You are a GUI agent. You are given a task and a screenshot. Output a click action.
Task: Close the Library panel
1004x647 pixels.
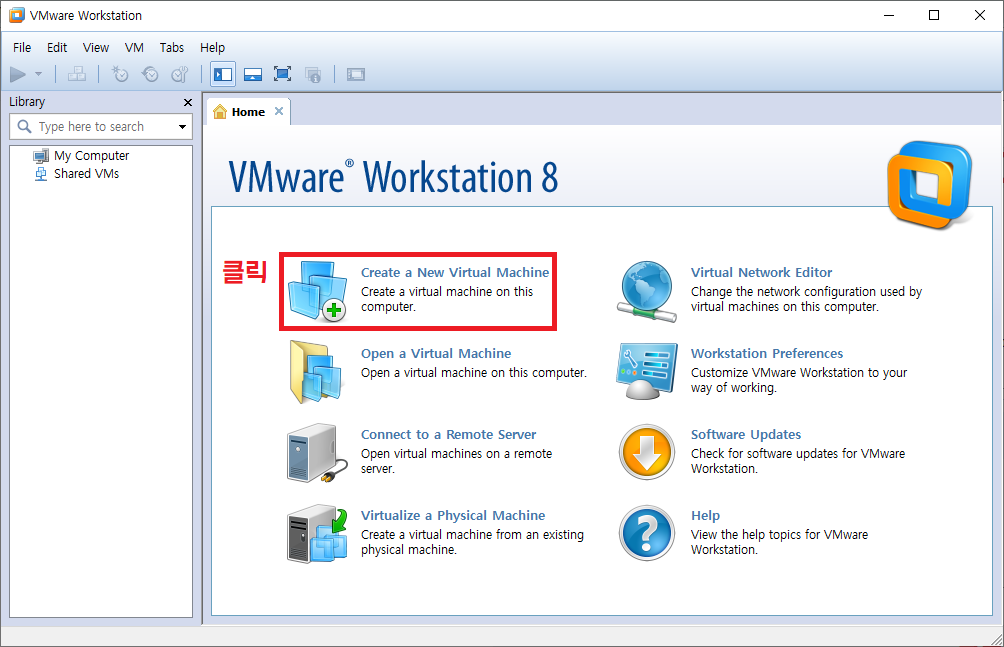pyautogui.click(x=188, y=102)
